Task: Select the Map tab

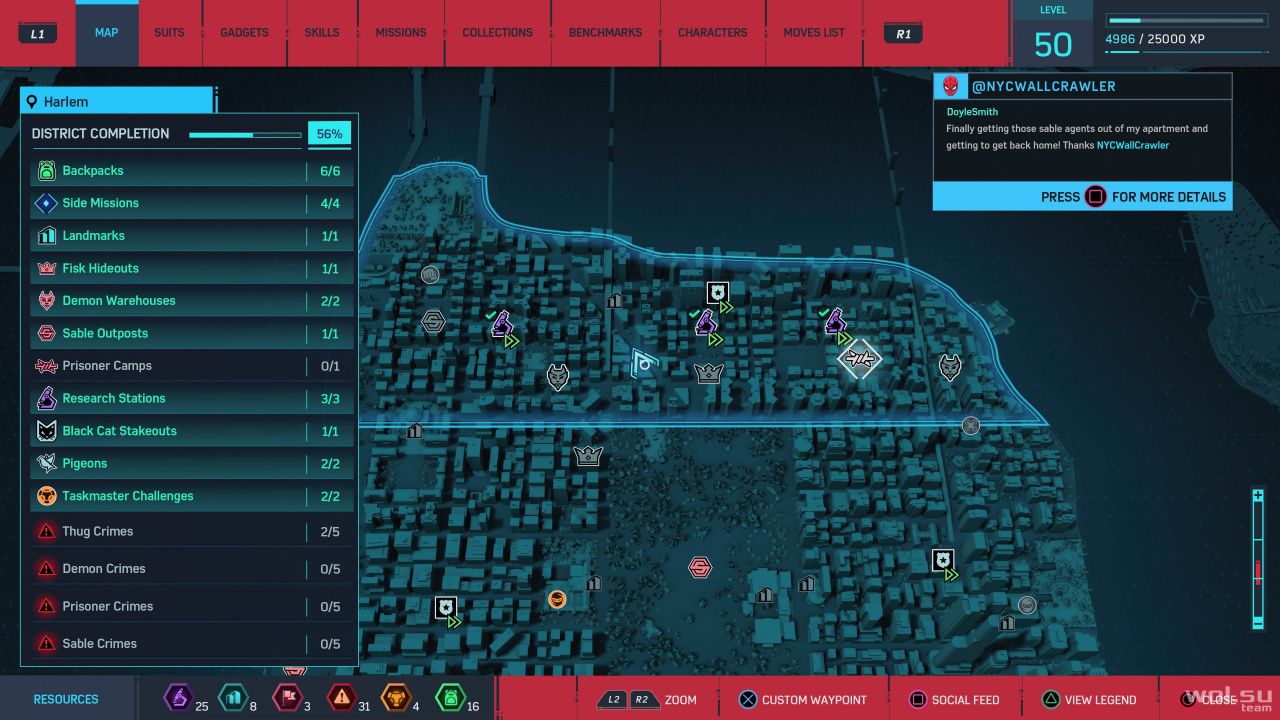Action: pyautogui.click(x=107, y=33)
